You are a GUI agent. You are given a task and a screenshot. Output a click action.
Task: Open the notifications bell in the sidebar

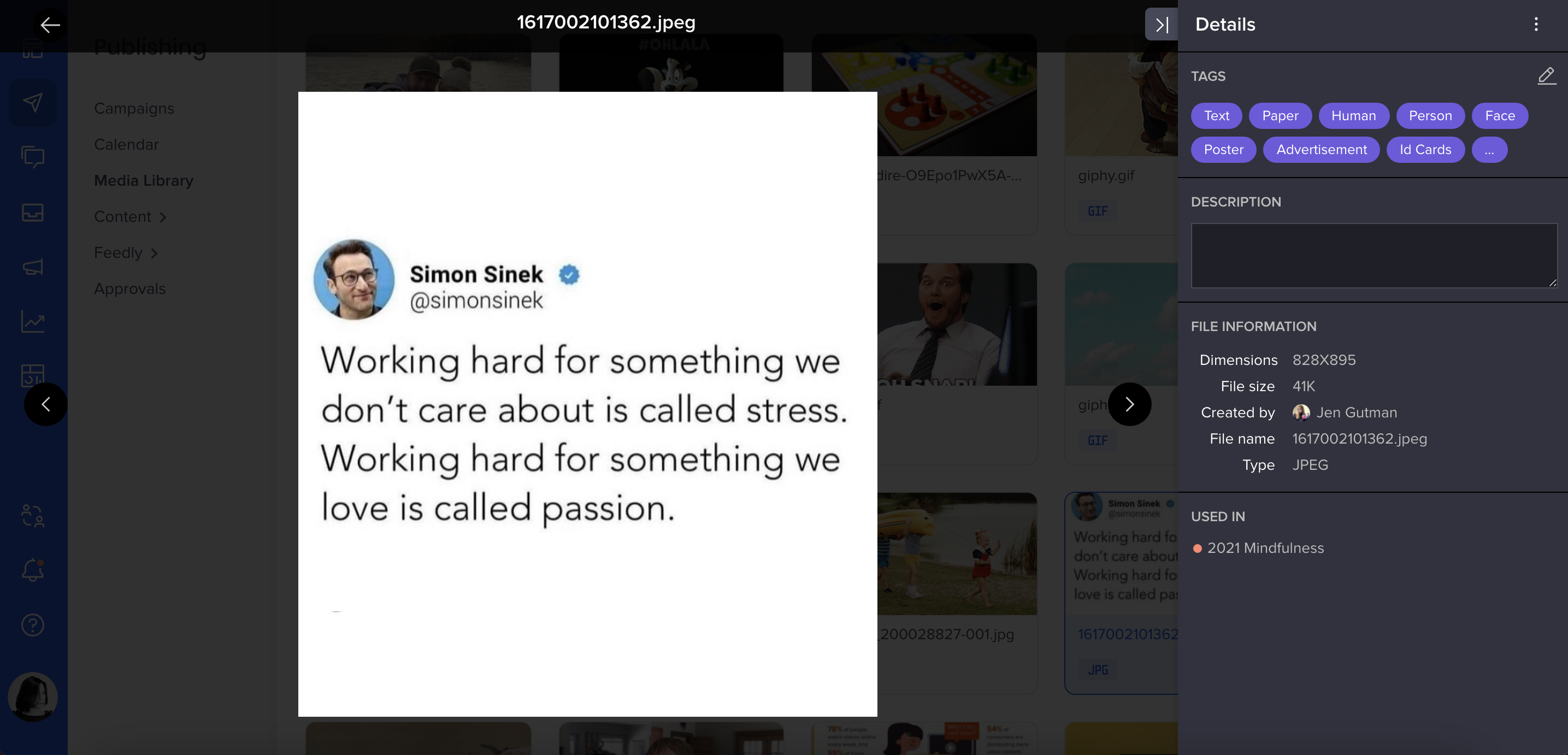pyautogui.click(x=33, y=570)
